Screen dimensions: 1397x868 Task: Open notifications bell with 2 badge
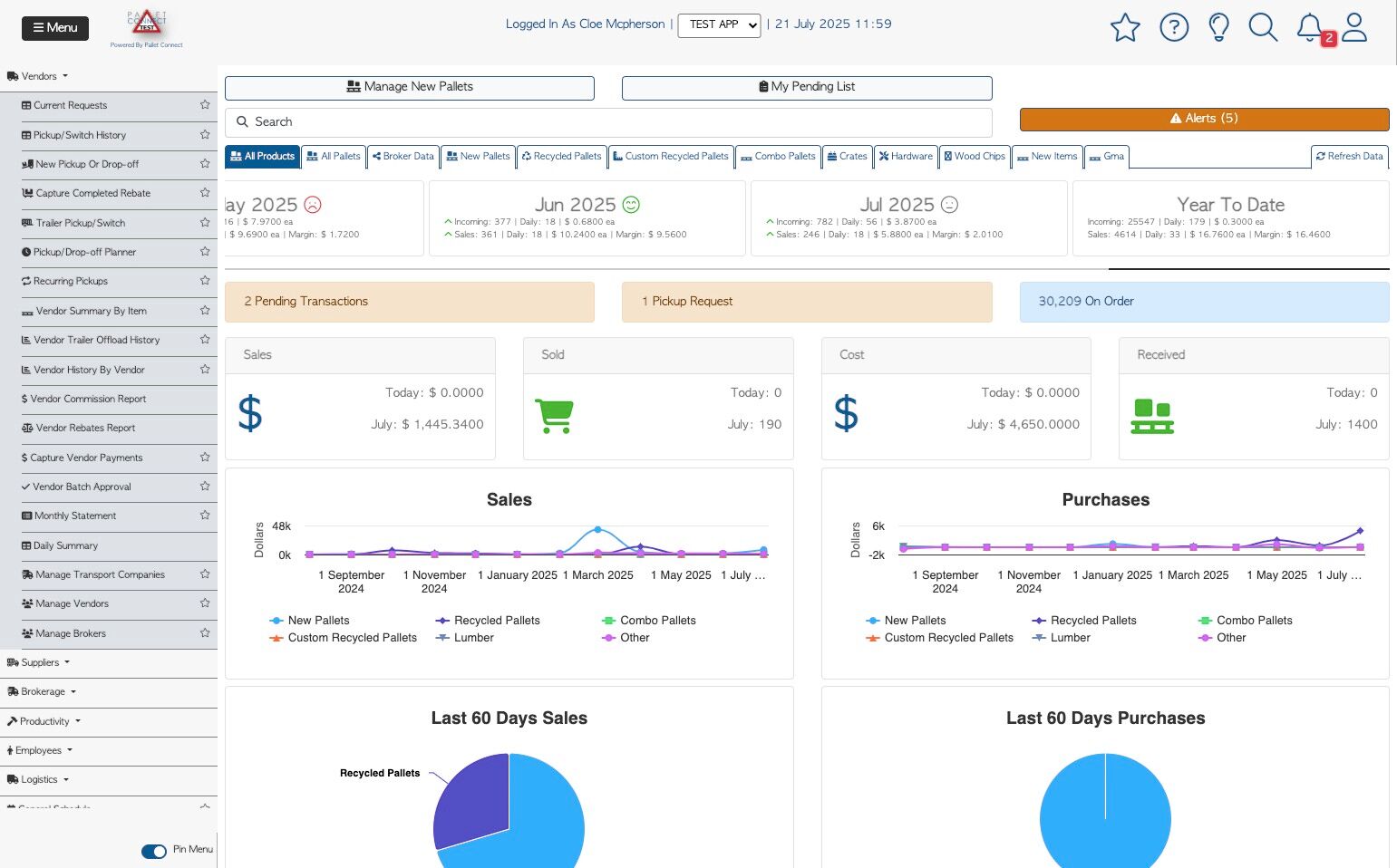(x=1311, y=27)
